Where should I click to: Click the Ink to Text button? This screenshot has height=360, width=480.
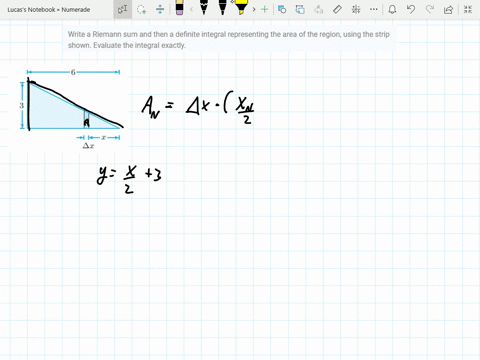pyautogui.click(x=319, y=9)
